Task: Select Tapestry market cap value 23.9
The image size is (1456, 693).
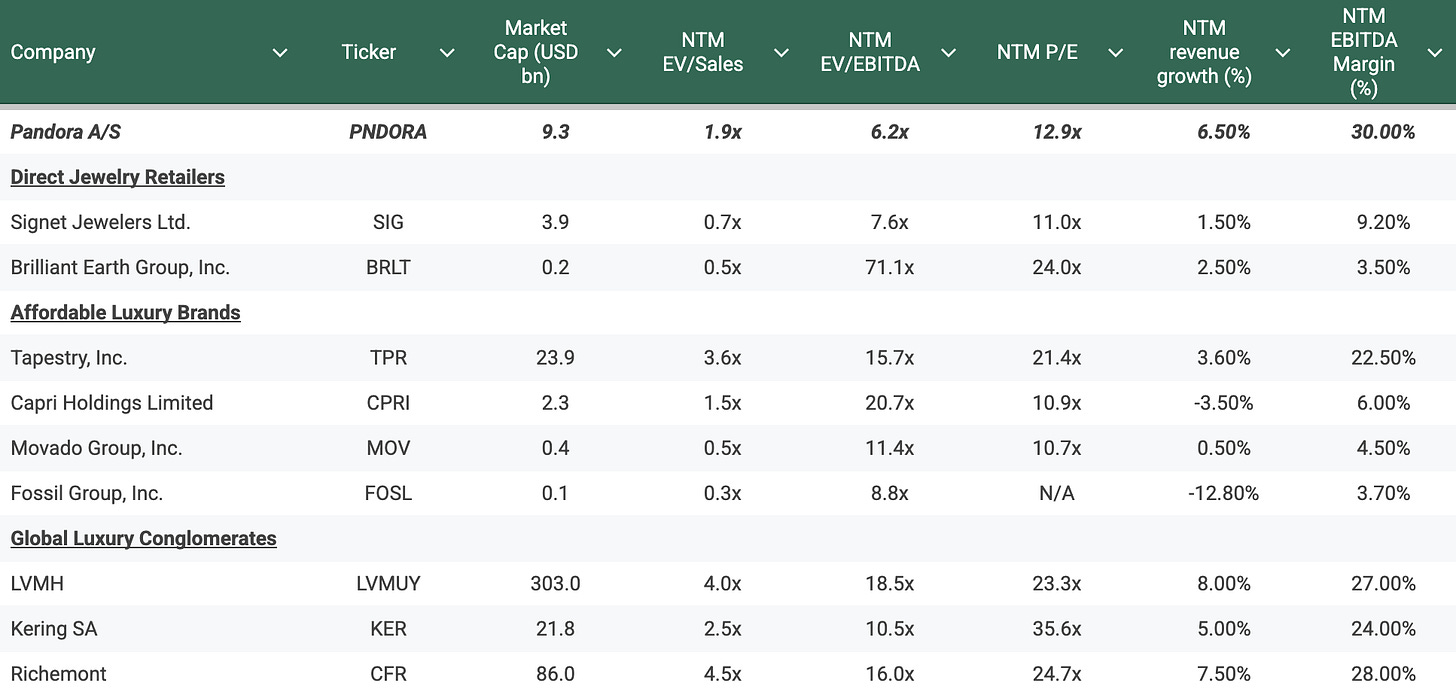Action: coord(555,358)
